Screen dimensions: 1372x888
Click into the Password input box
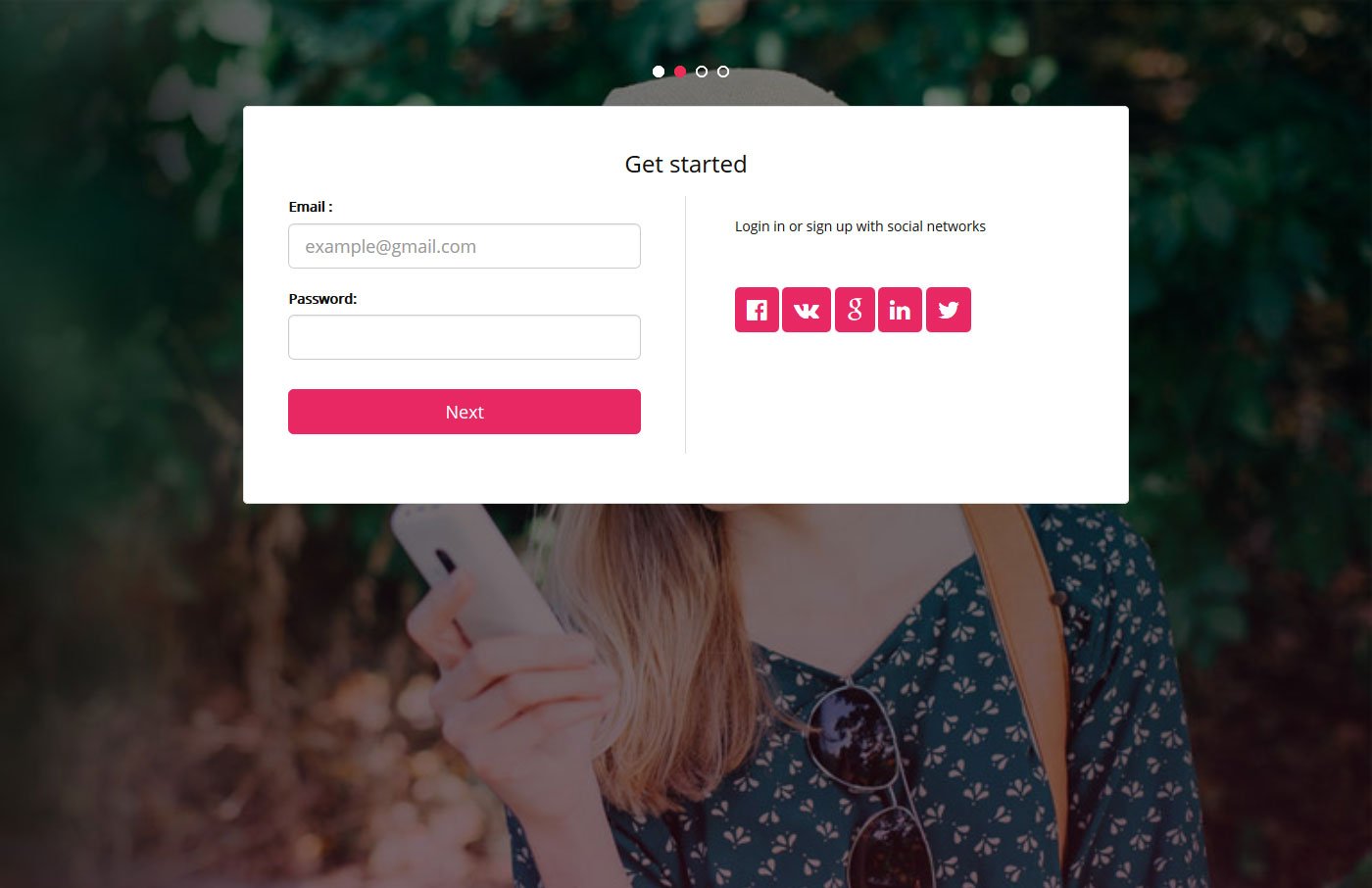click(x=465, y=337)
